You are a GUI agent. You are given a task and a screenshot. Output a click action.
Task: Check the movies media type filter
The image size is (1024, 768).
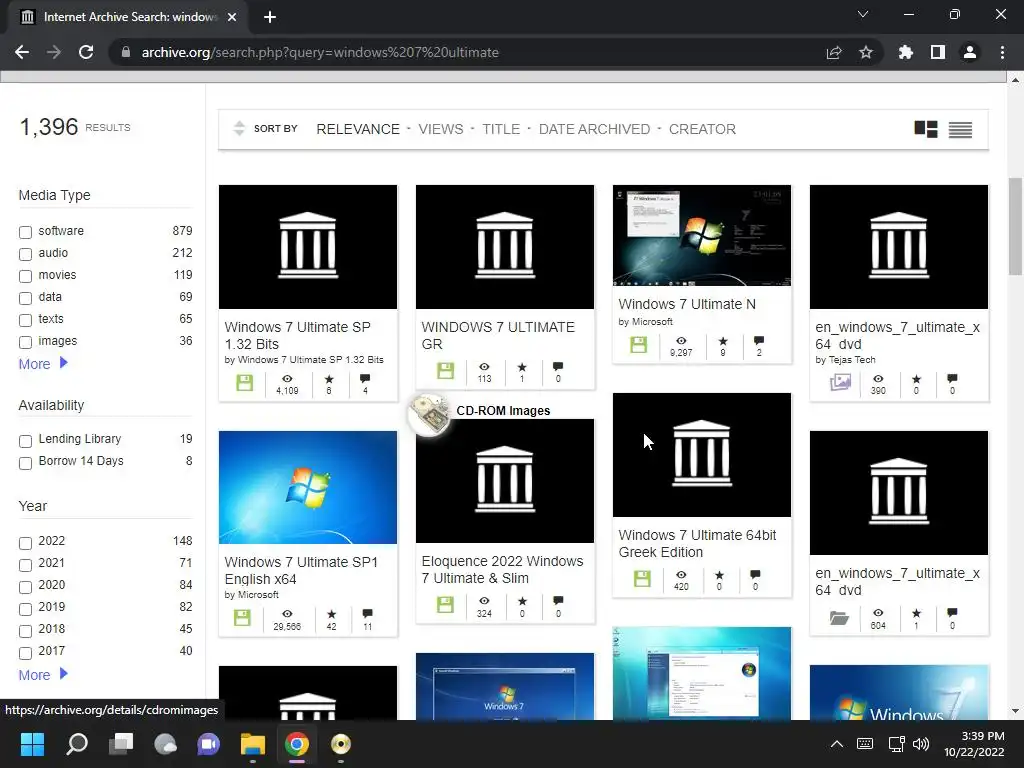pyautogui.click(x=25, y=276)
